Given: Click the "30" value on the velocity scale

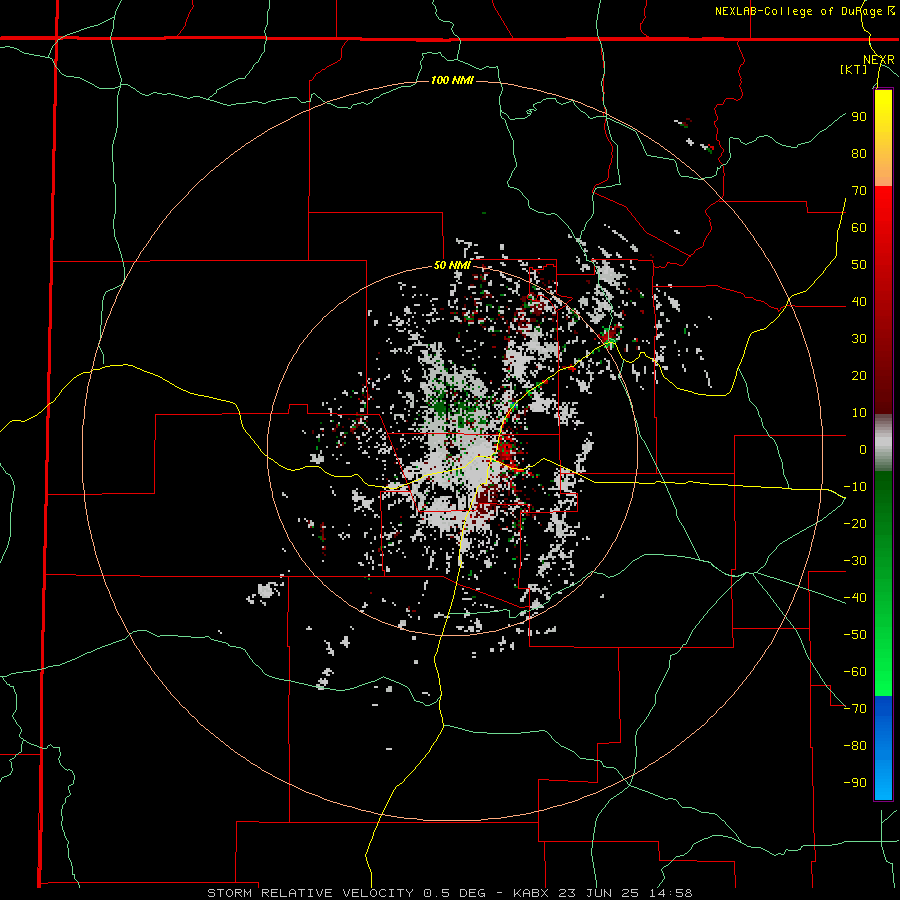Looking at the screenshot, I should pos(859,339).
